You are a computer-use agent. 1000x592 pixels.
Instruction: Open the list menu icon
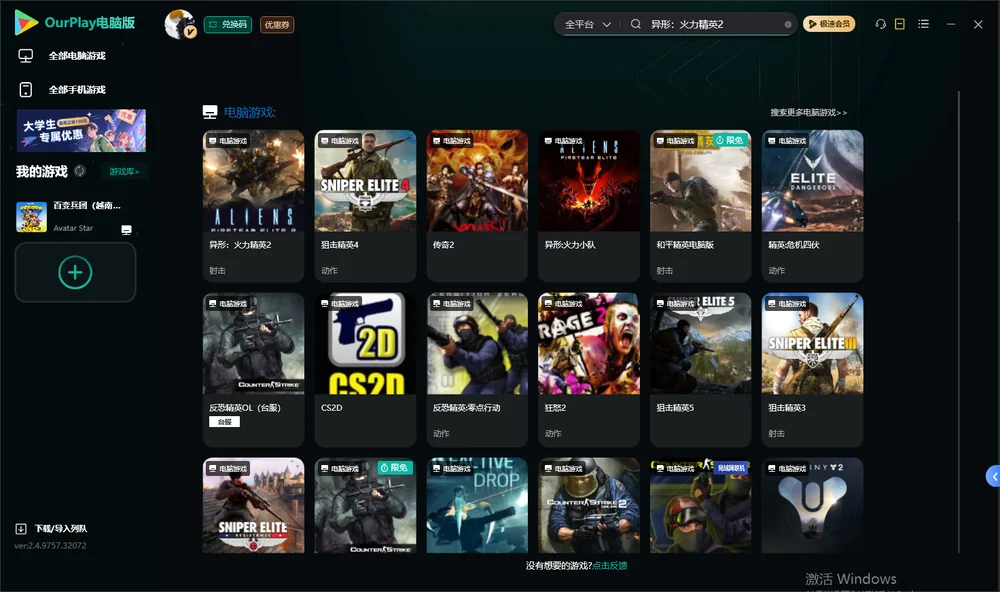pos(923,24)
